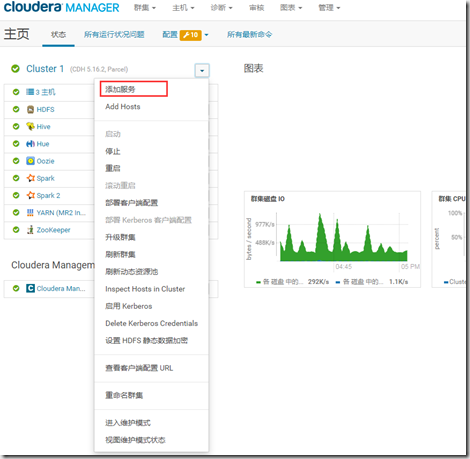This screenshot has height=459, width=470.
Task: Click the Spark 2 star icon
Action: (31, 195)
